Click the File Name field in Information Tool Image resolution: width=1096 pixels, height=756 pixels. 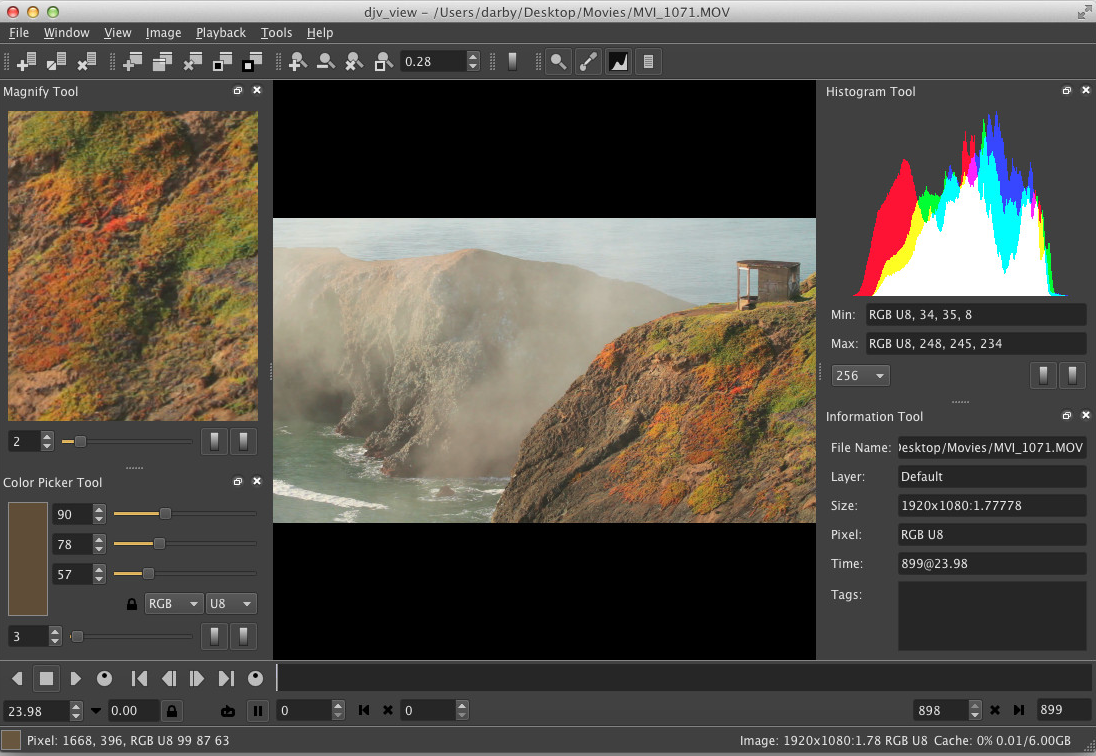pos(991,447)
